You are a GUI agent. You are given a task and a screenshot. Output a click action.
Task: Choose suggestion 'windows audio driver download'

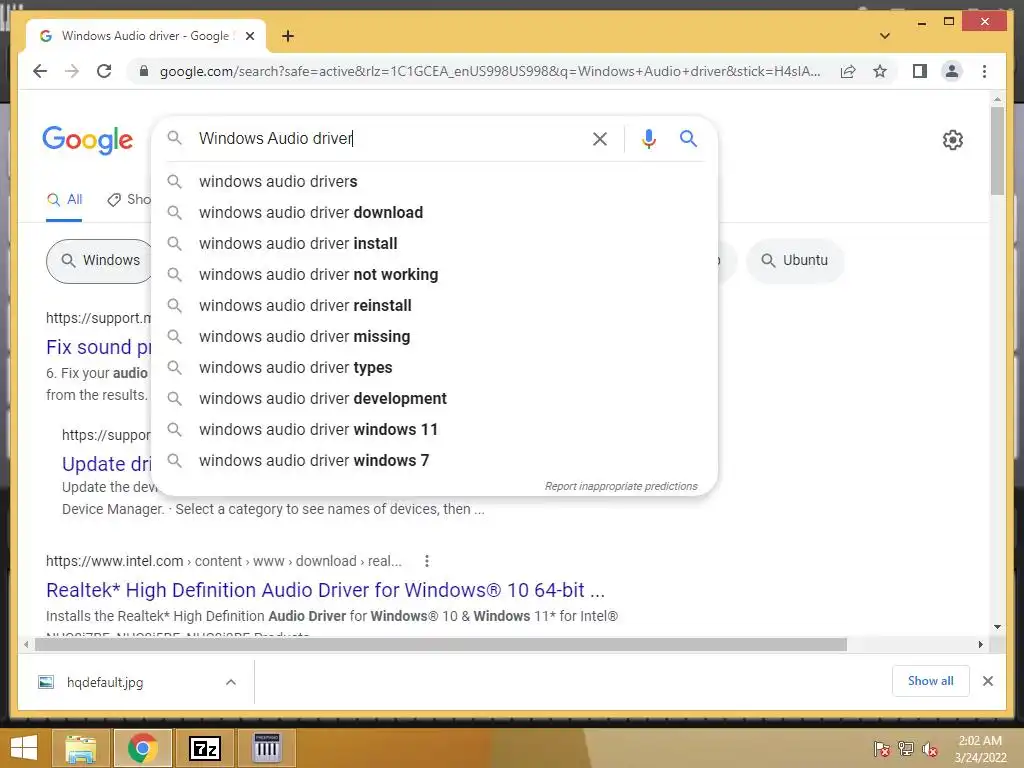(434, 212)
